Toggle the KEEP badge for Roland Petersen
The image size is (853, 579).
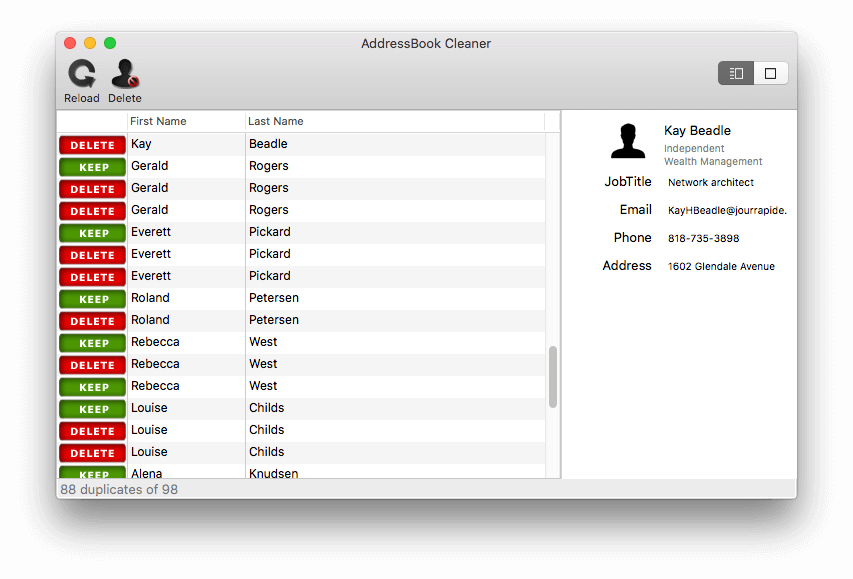tap(92, 299)
